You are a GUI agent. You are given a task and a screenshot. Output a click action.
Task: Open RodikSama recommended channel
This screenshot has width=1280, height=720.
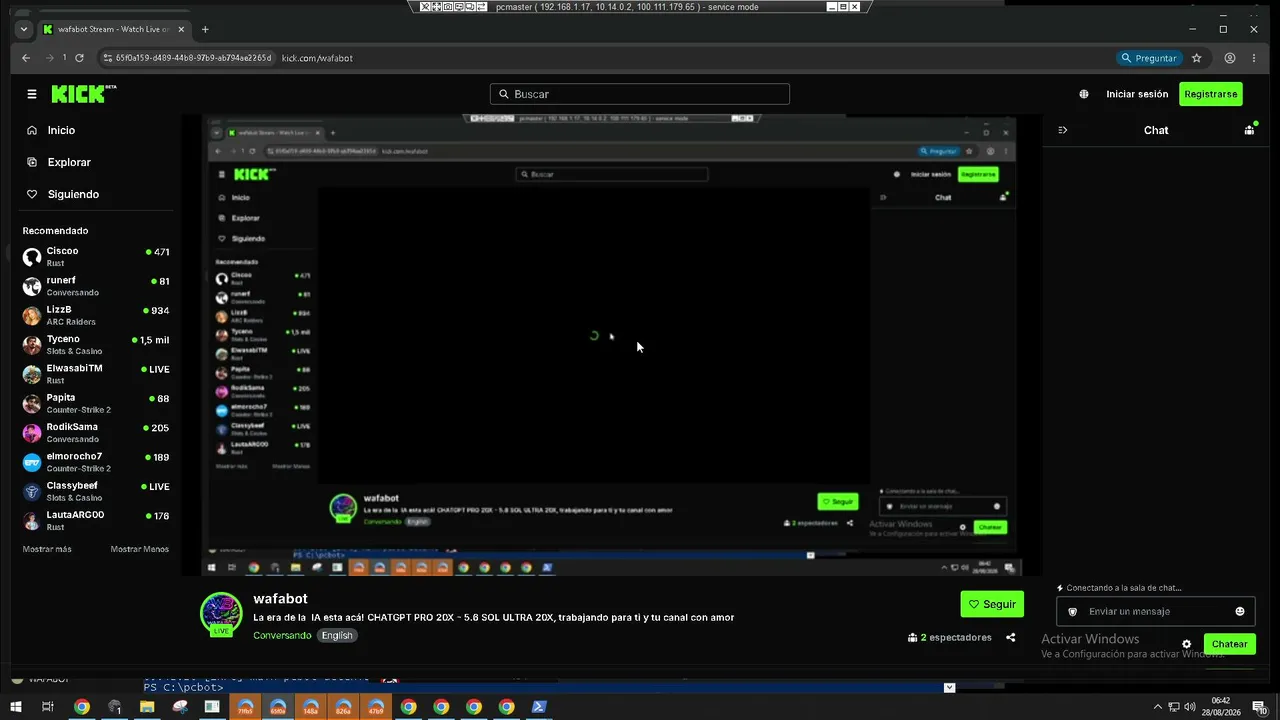click(96, 433)
